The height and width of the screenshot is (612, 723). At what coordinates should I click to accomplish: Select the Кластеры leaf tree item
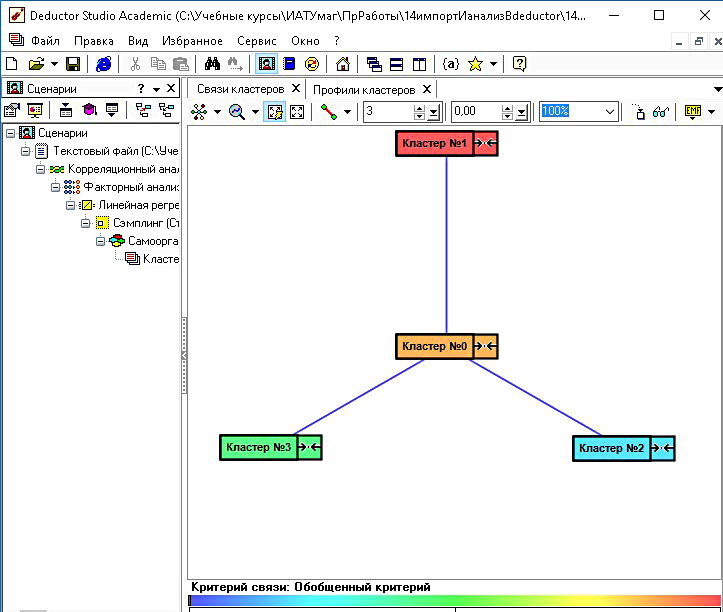click(x=152, y=259)
